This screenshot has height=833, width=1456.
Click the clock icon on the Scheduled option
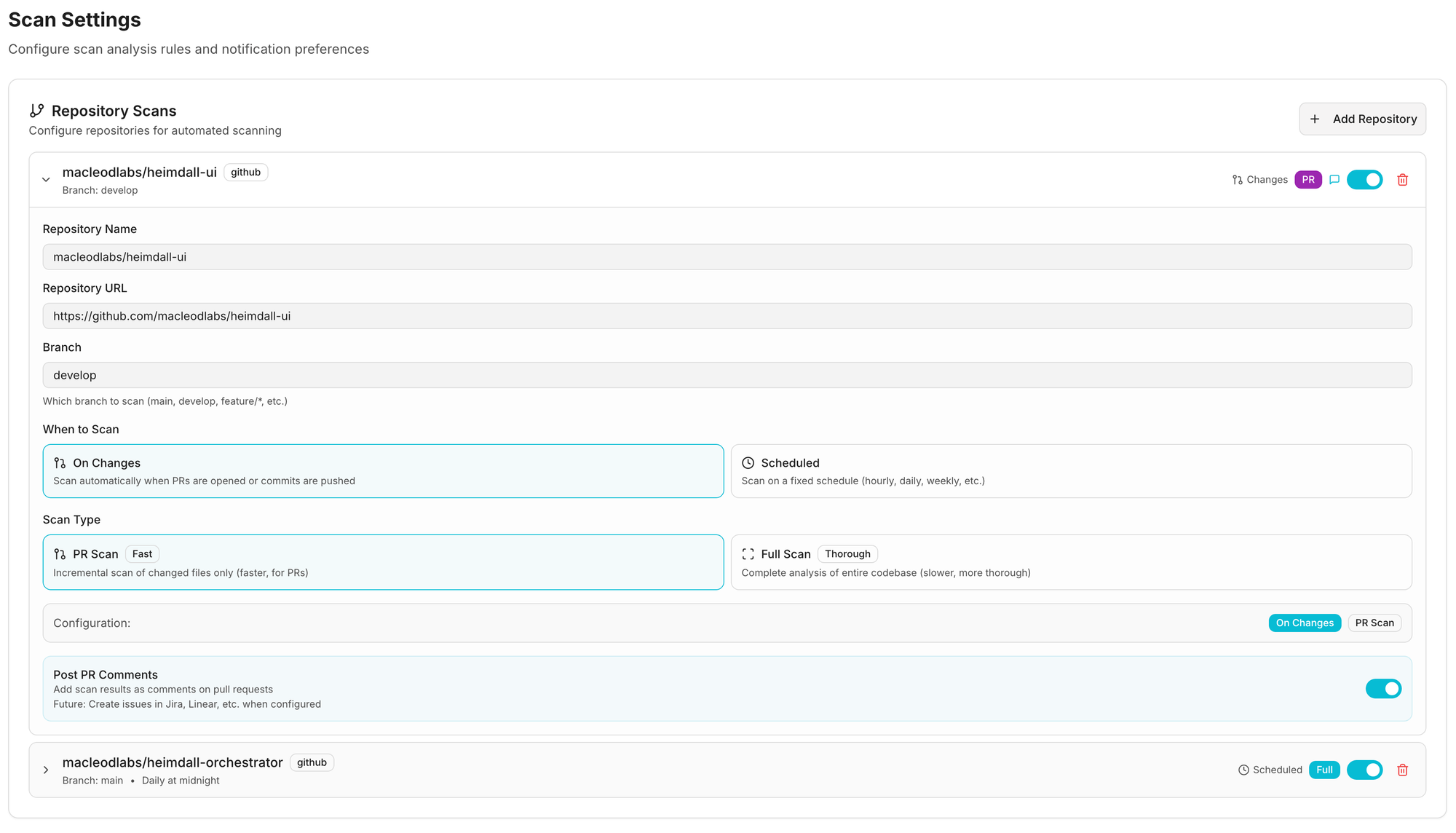coord(748,462)
